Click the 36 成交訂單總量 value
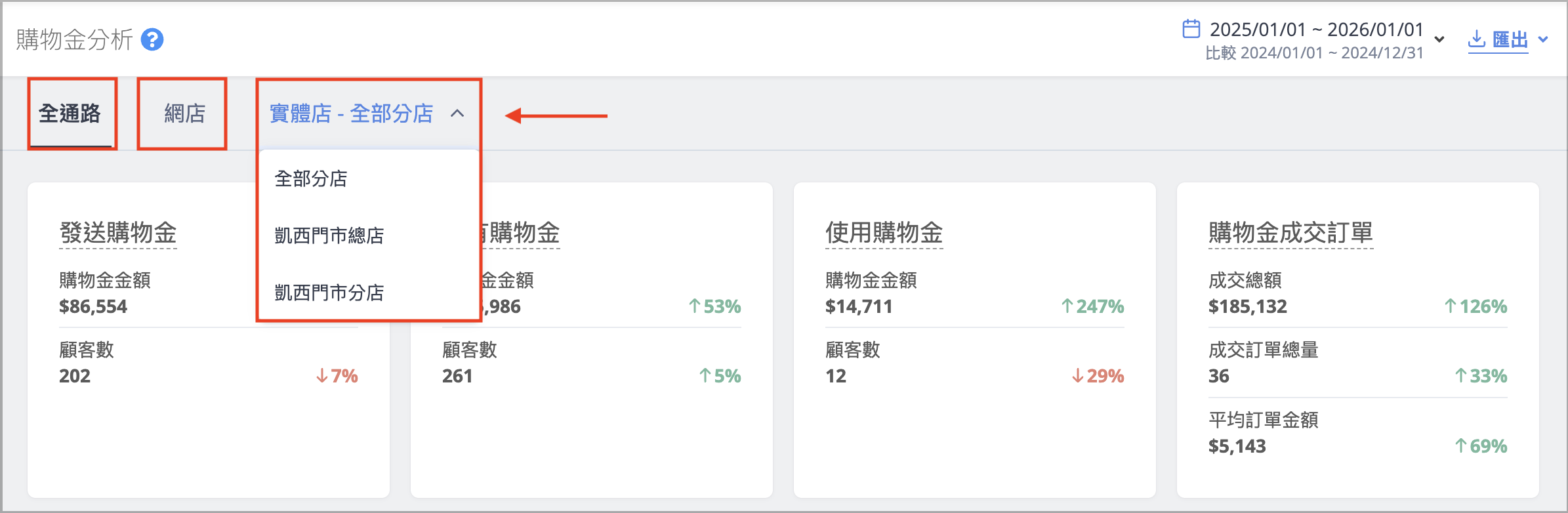This screenshot has height=513, width=1568. (x=1219, y=376)
